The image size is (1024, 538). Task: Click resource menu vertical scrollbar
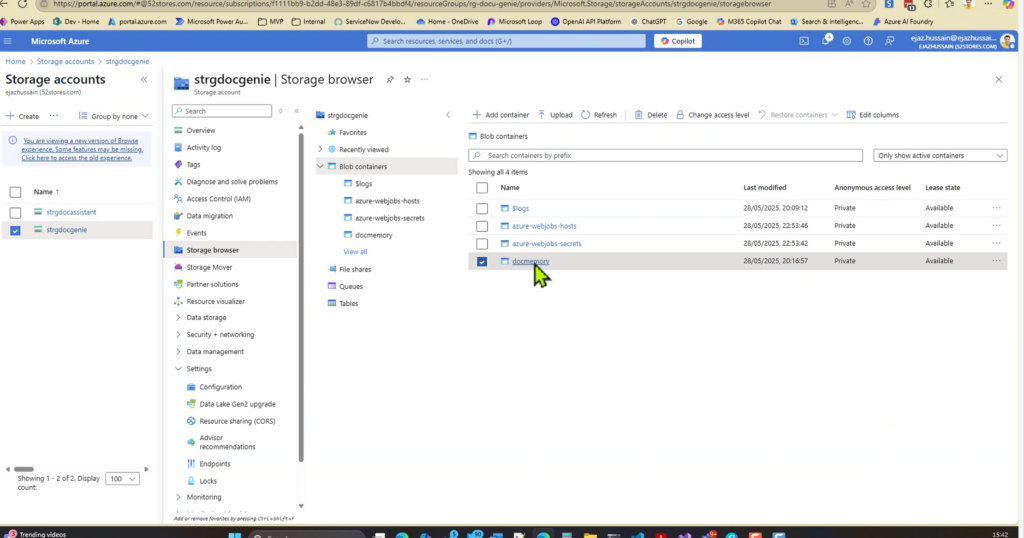tap(301, 297)
